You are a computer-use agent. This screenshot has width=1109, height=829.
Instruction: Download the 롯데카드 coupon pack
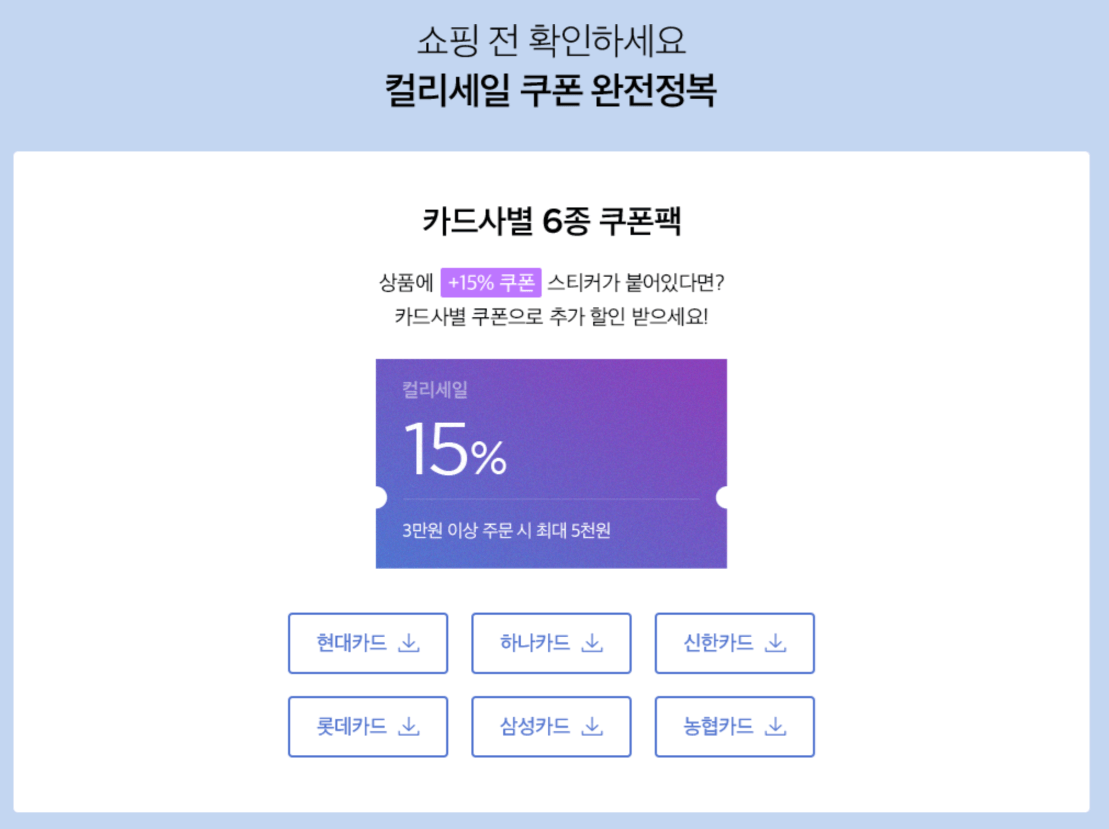[x=367, y=727]
